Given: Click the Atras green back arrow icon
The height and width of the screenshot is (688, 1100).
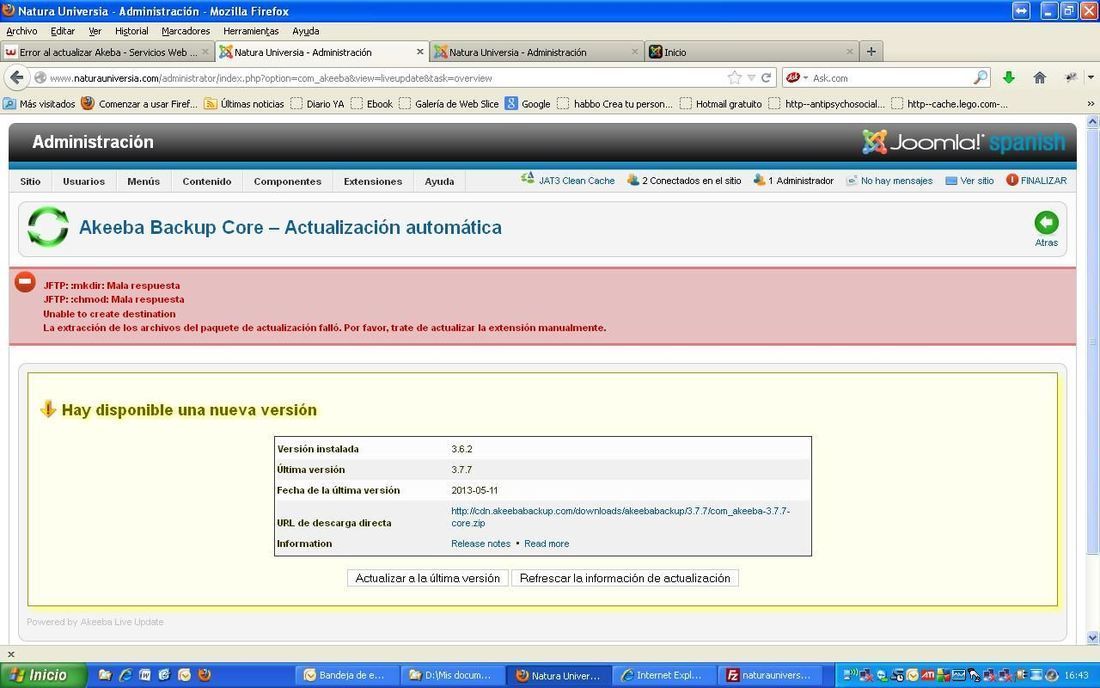Looking at the screenshot, I should [x=1046, y=223].
